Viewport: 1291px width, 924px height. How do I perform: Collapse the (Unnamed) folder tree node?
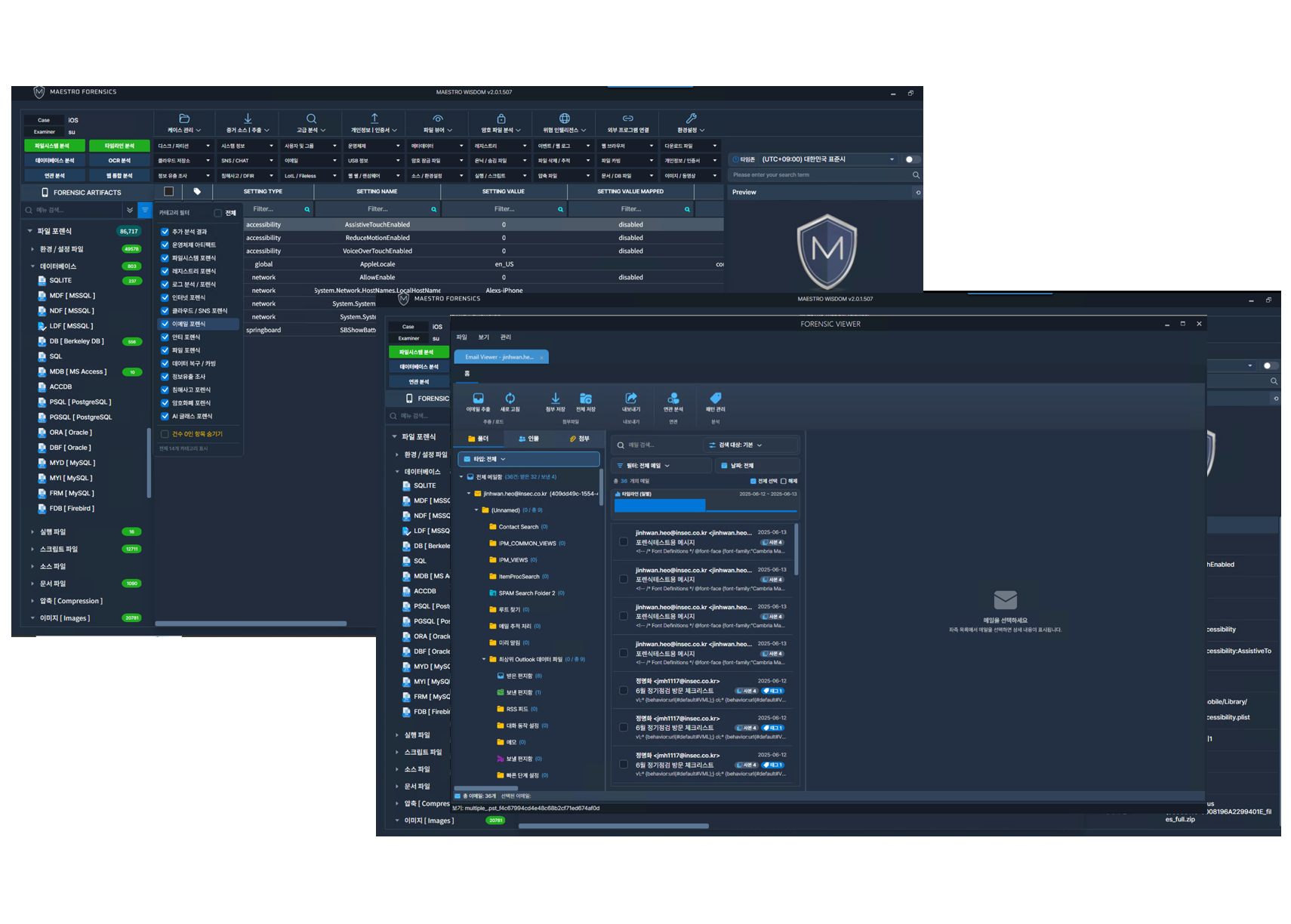click(476, 510)
